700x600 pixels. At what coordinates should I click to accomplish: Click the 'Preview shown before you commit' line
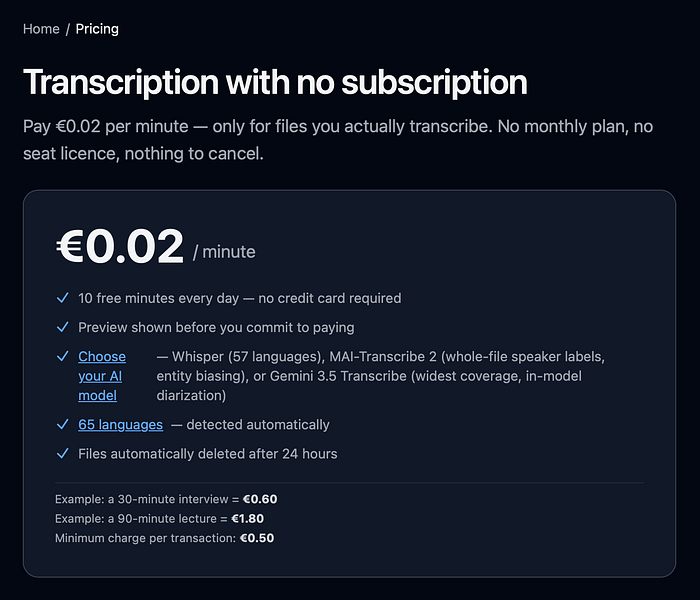[x=216, y=327]
